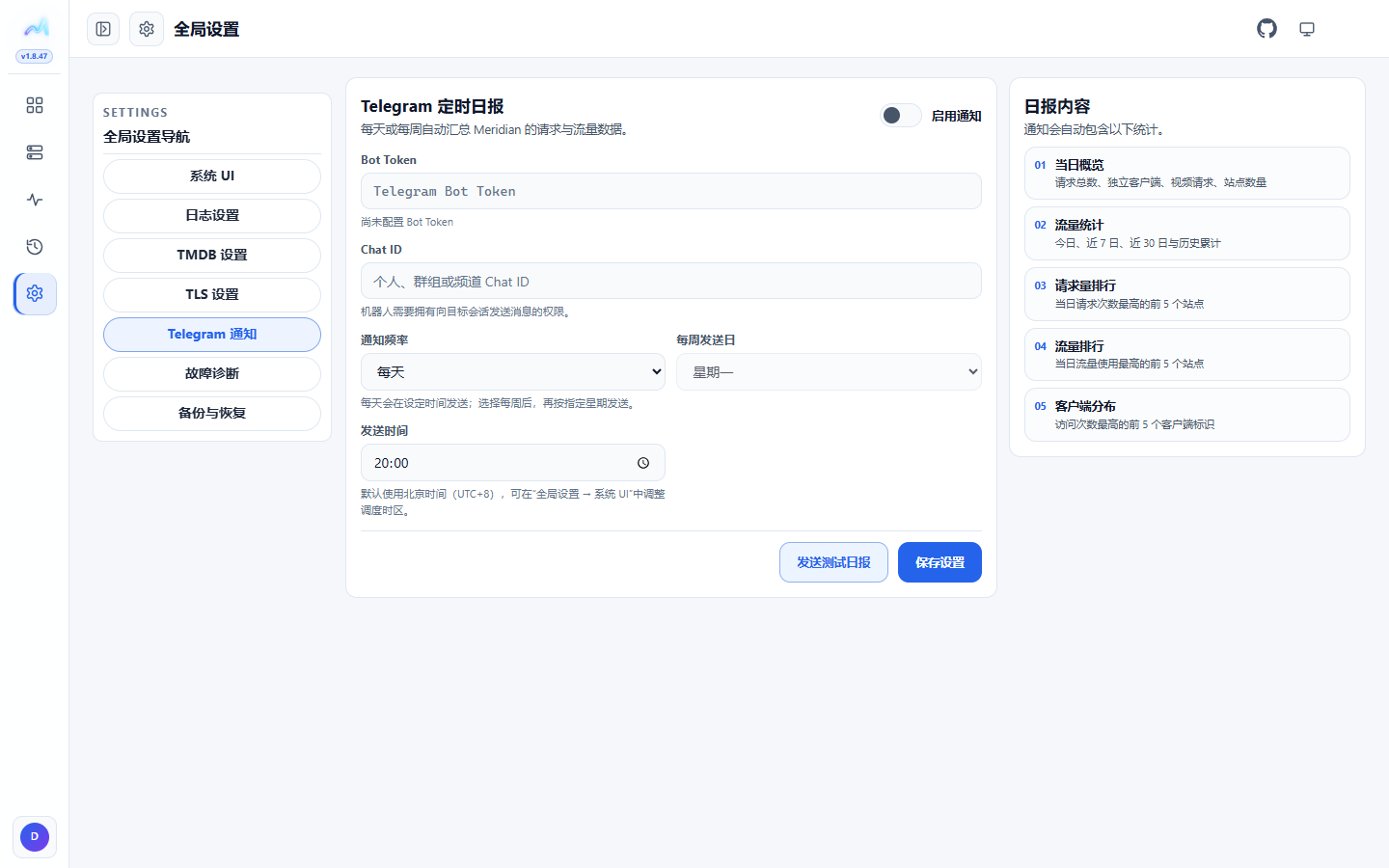The image size is (1389, 868).
Task: Click the 日报内容 heading
Action: pyautogui.click(x=1057, y=106)
